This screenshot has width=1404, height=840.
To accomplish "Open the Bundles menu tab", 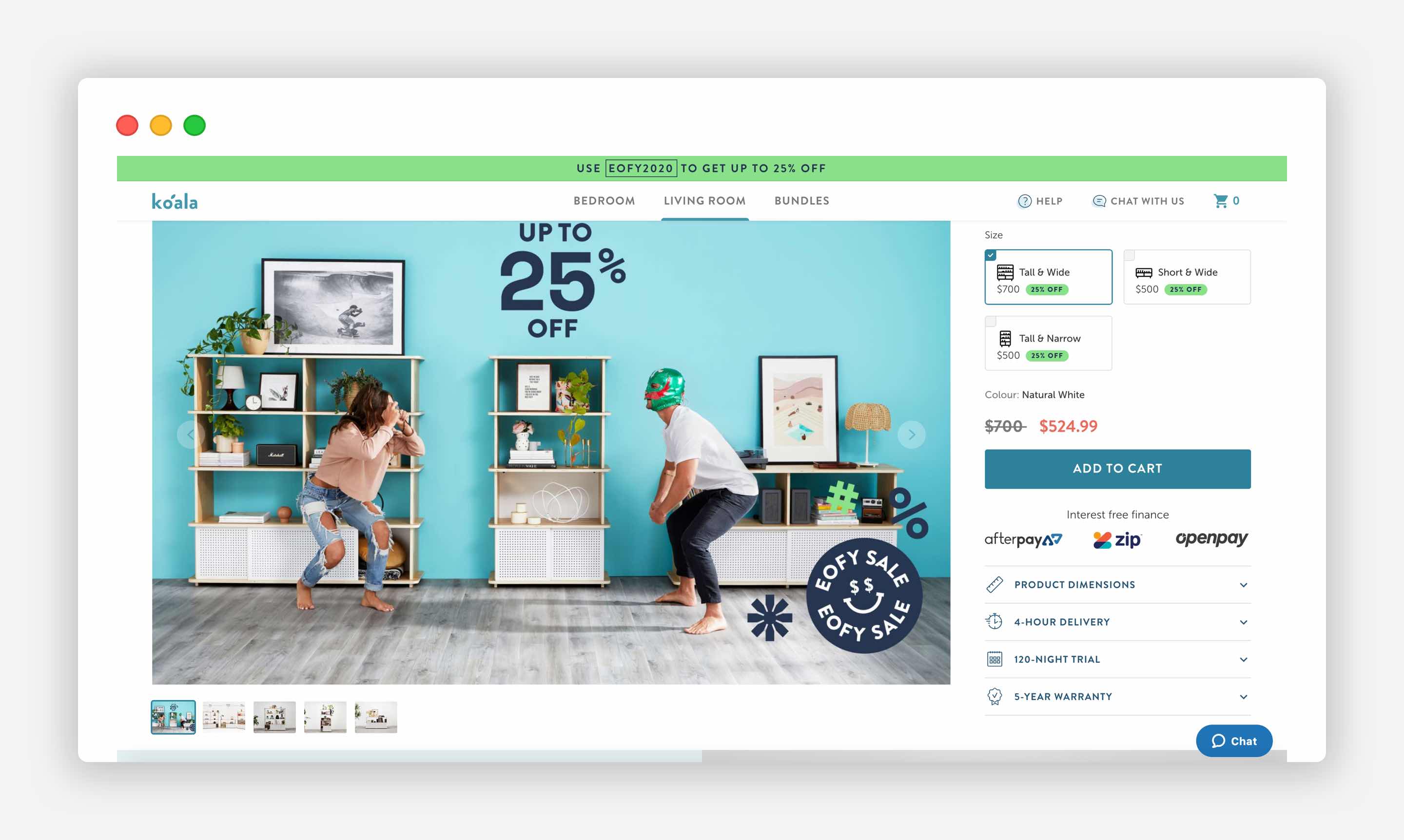I will click(x=801, y=200).
